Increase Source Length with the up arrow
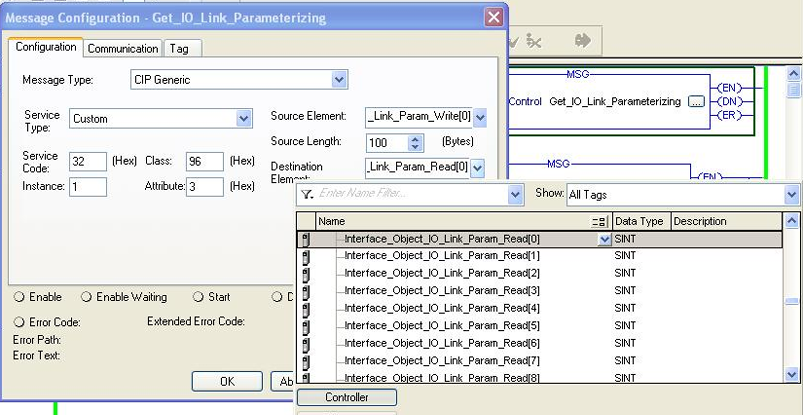The image size is (803, 415). pos(416,138)
